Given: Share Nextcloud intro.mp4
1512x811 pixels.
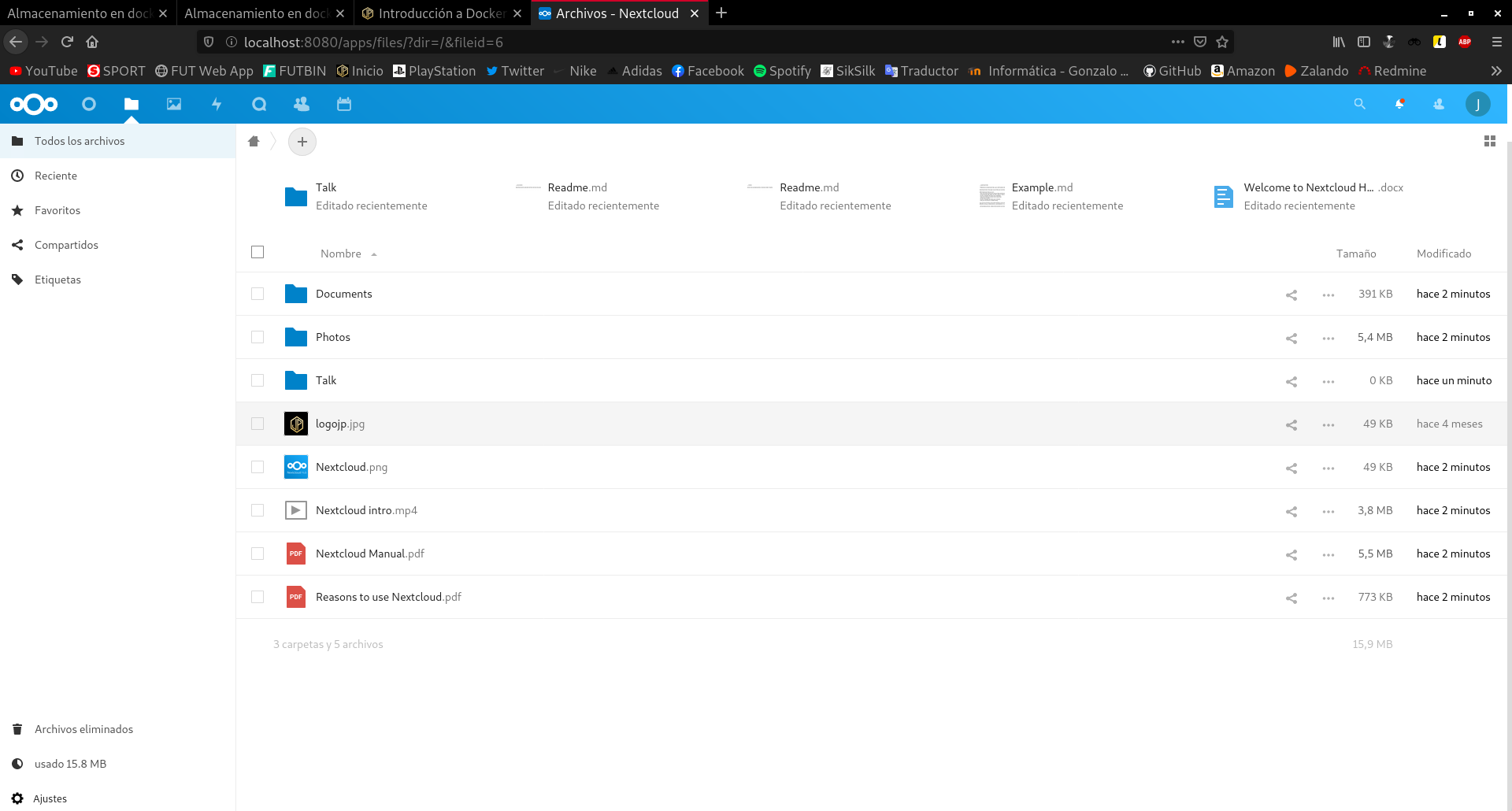Looking at the screenshot, I should coord(1291,511).
